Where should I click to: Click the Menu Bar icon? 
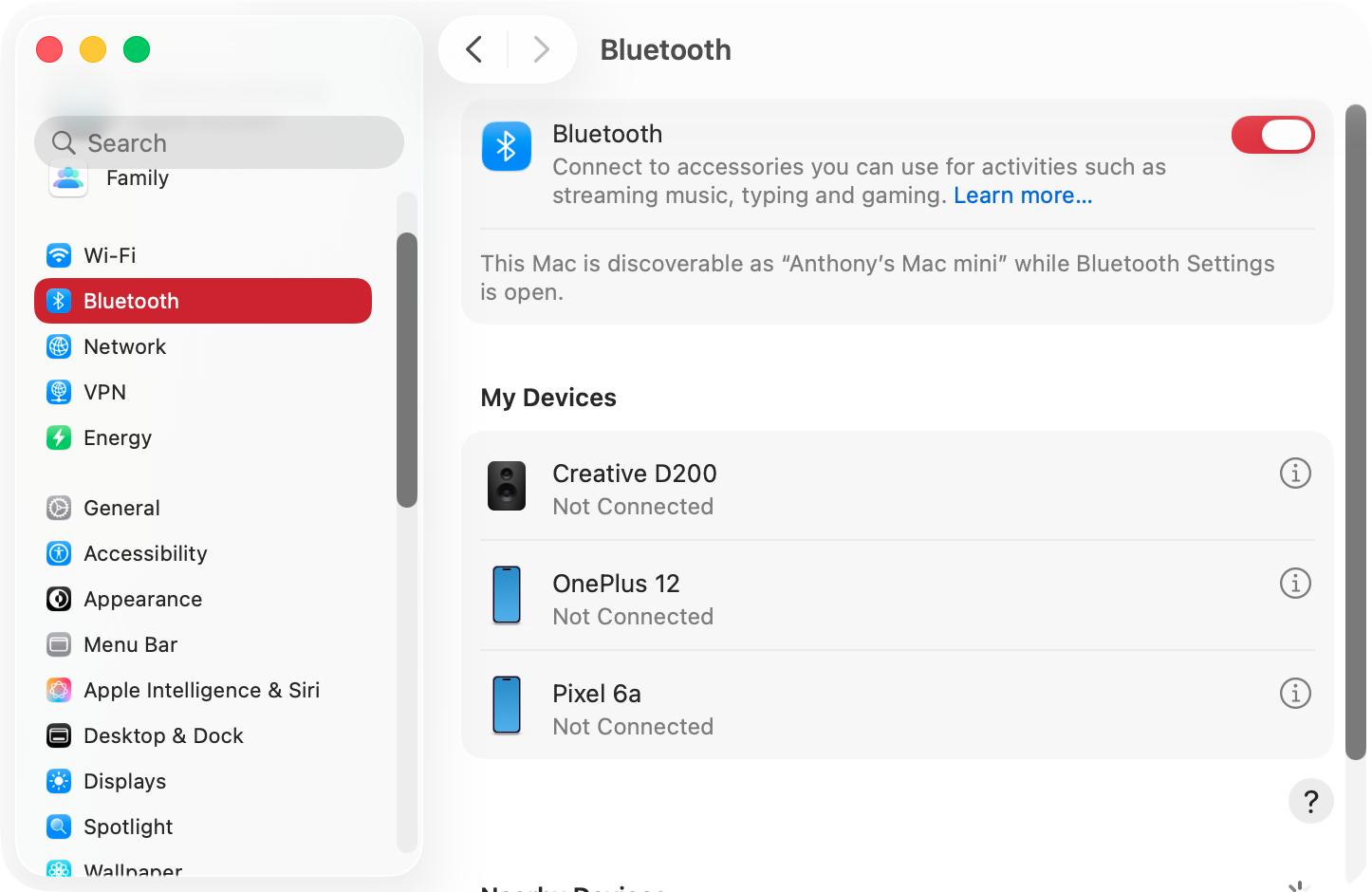(x=59, y=644)
